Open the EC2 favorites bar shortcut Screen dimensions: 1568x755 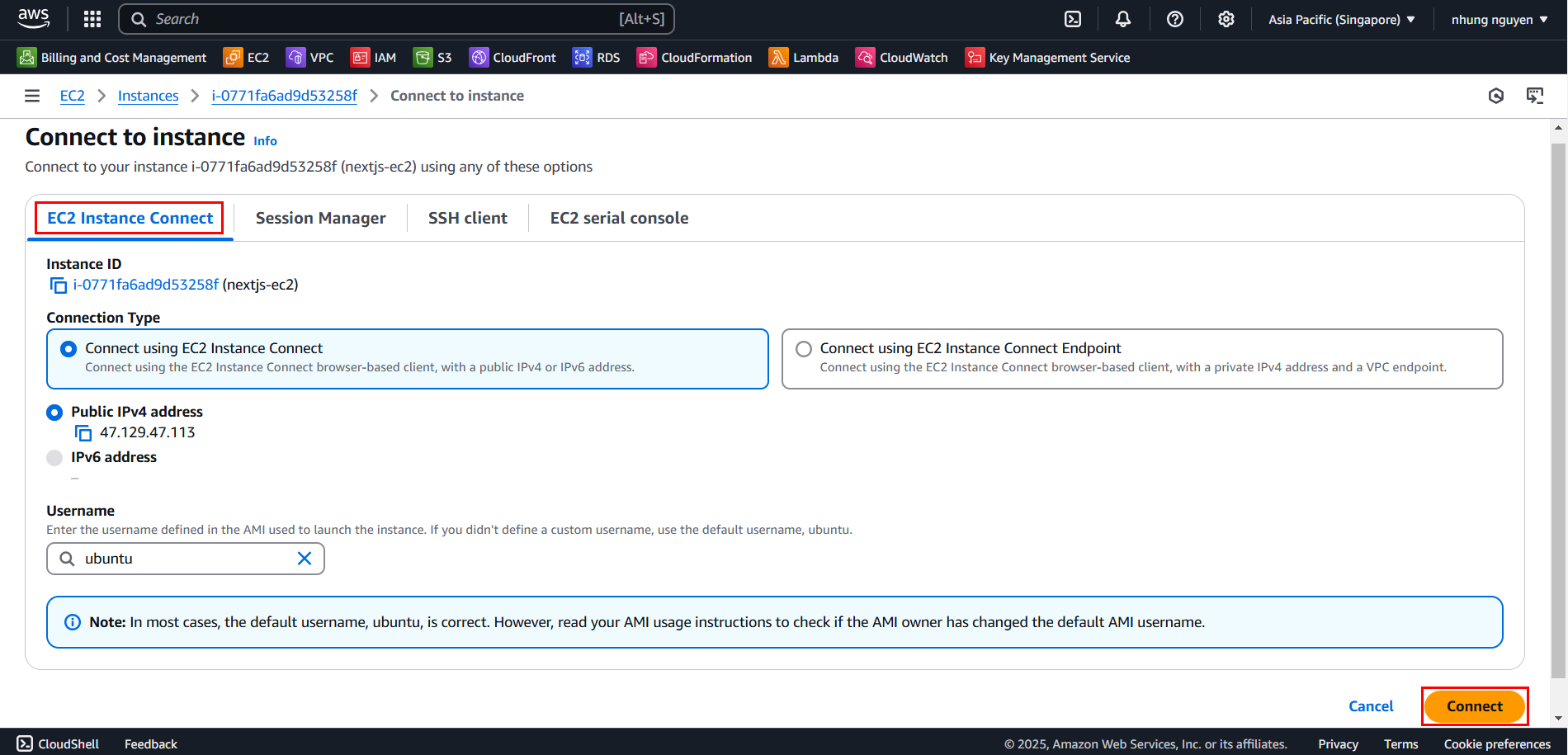pos(247,57)
